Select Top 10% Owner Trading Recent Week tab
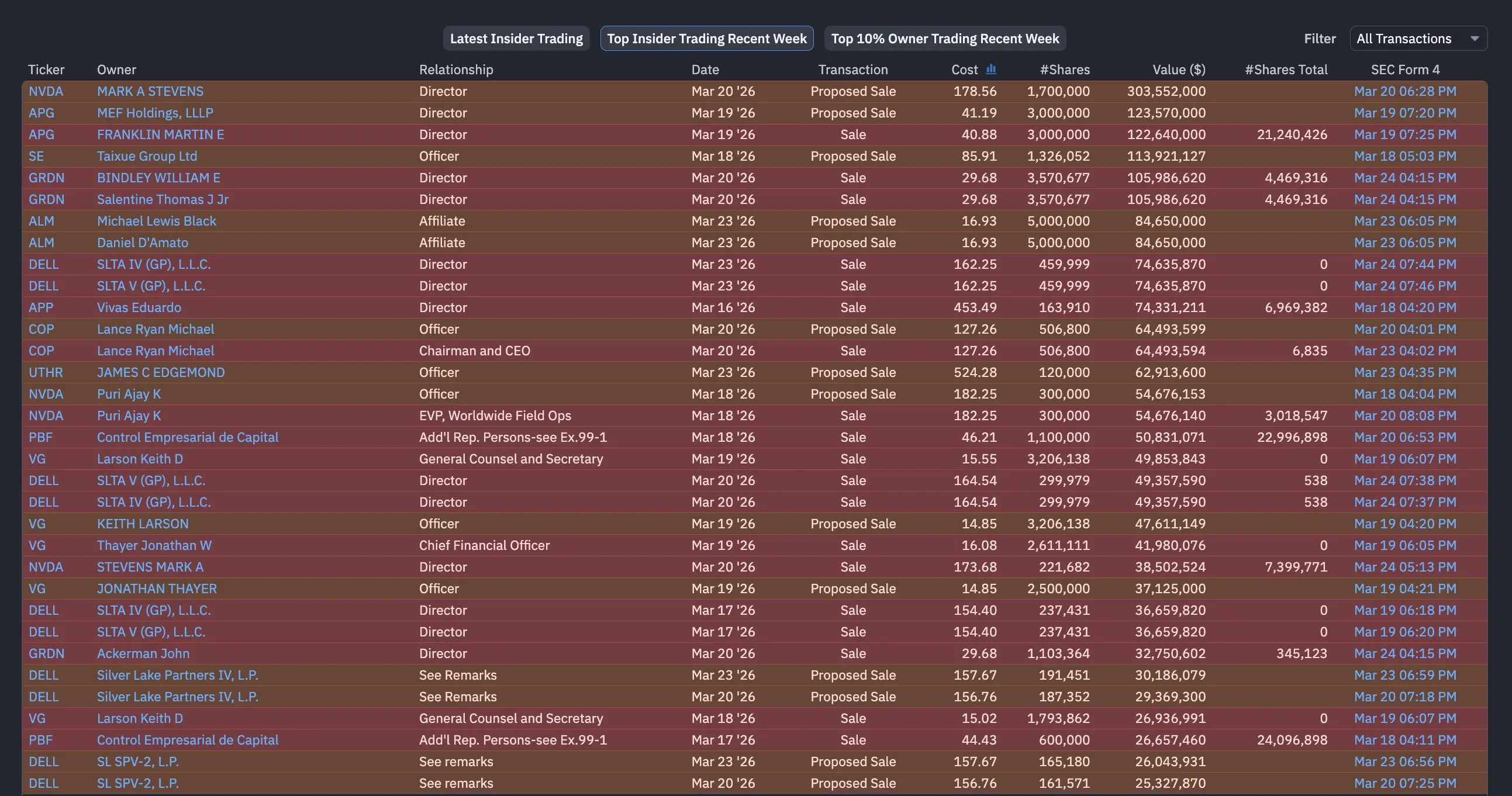 [x=944, y=39]
